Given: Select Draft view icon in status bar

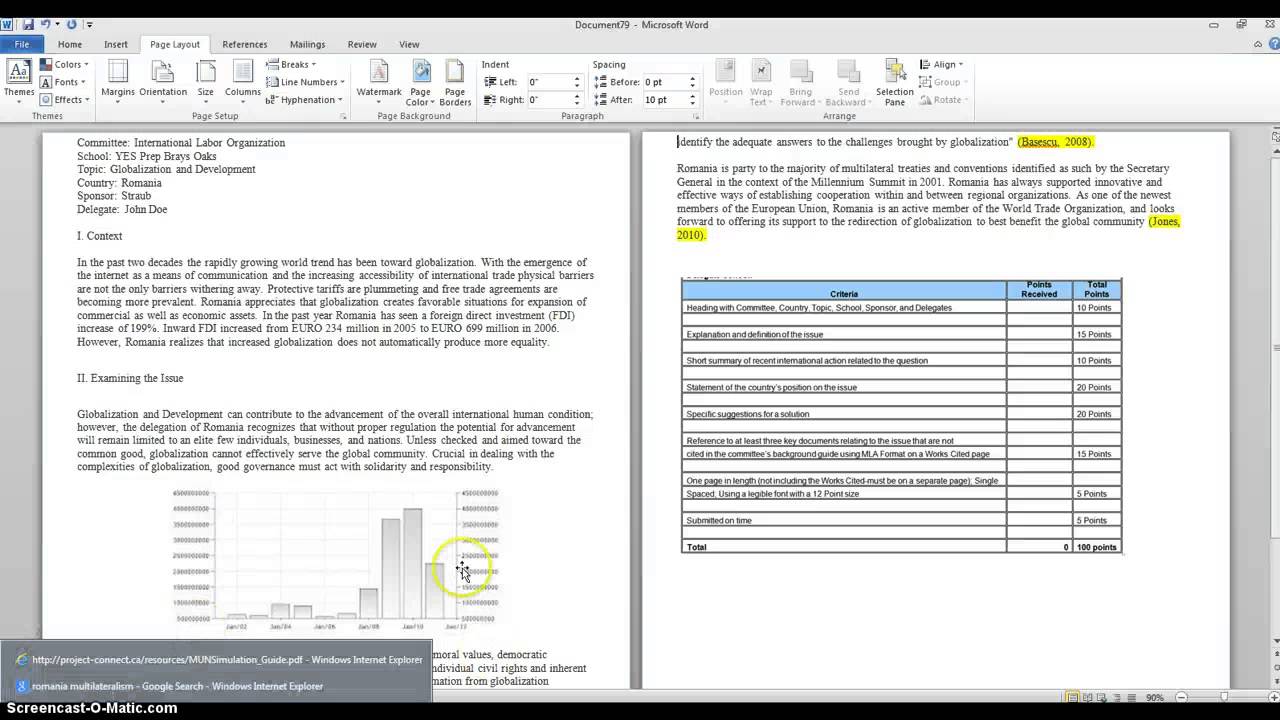Looking at the screenshot, I should [x=1132, y=697].
